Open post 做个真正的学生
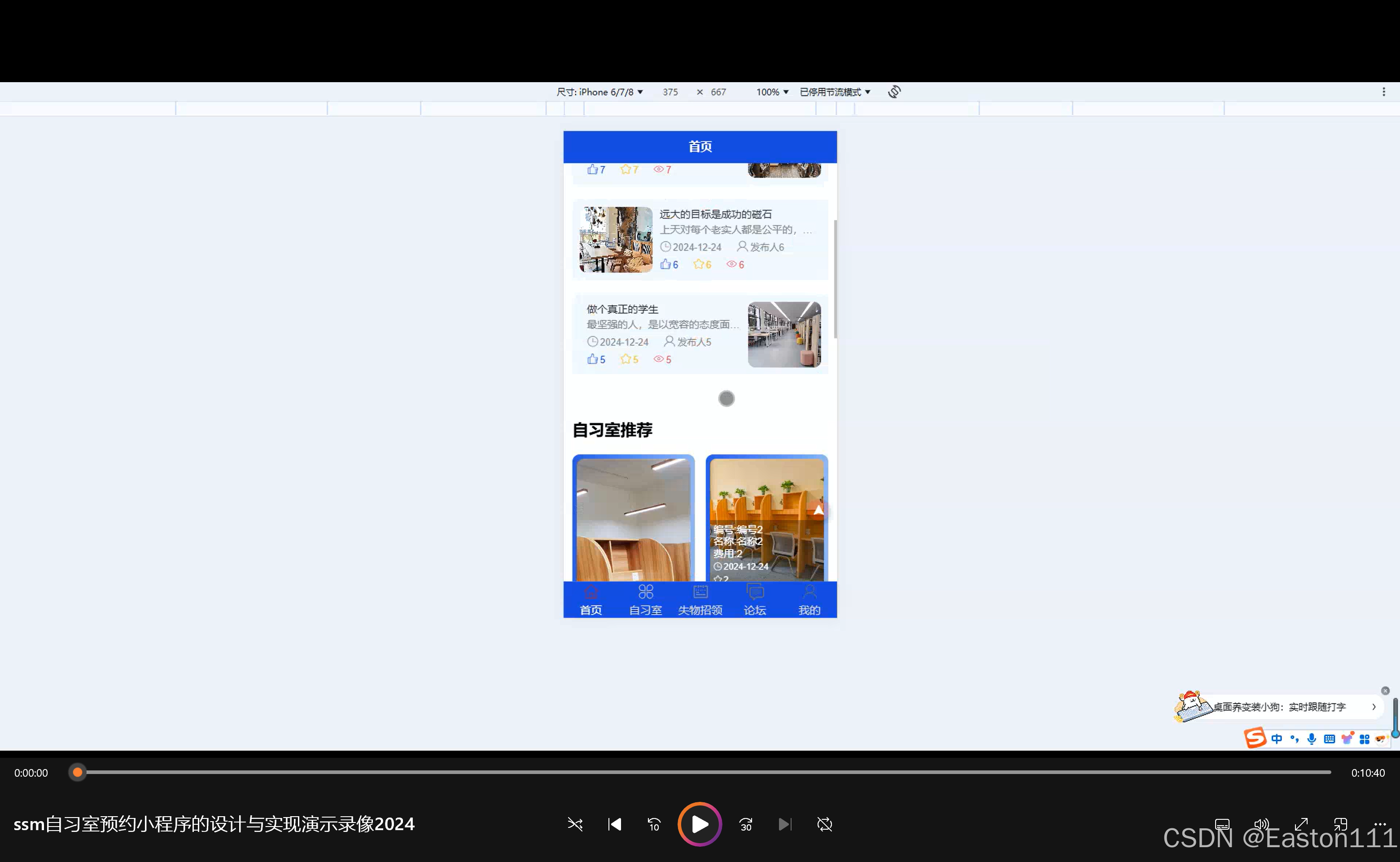 [622, 309]
